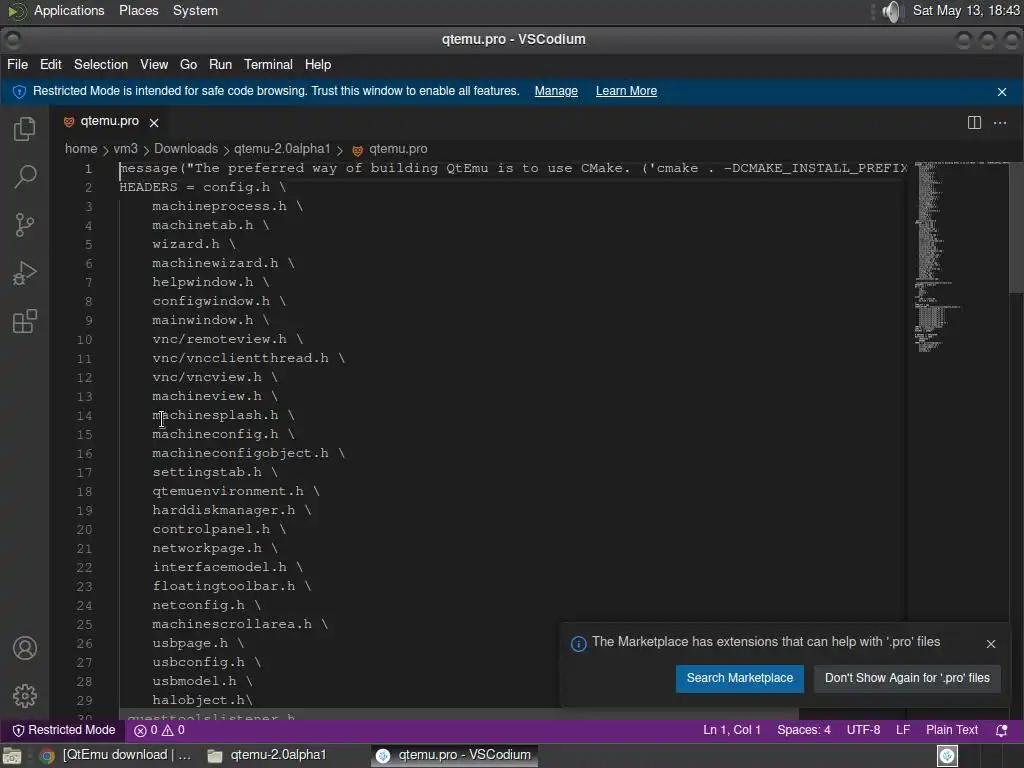Open the Source Control view
This screenshot has height=768, width=1024.
[x=25, y=225]
